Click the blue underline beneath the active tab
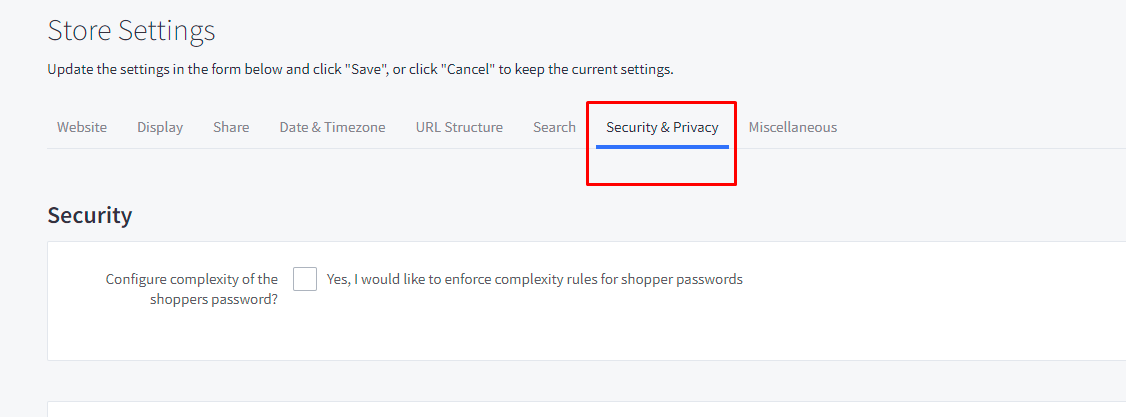 click(x=662, y=147)
